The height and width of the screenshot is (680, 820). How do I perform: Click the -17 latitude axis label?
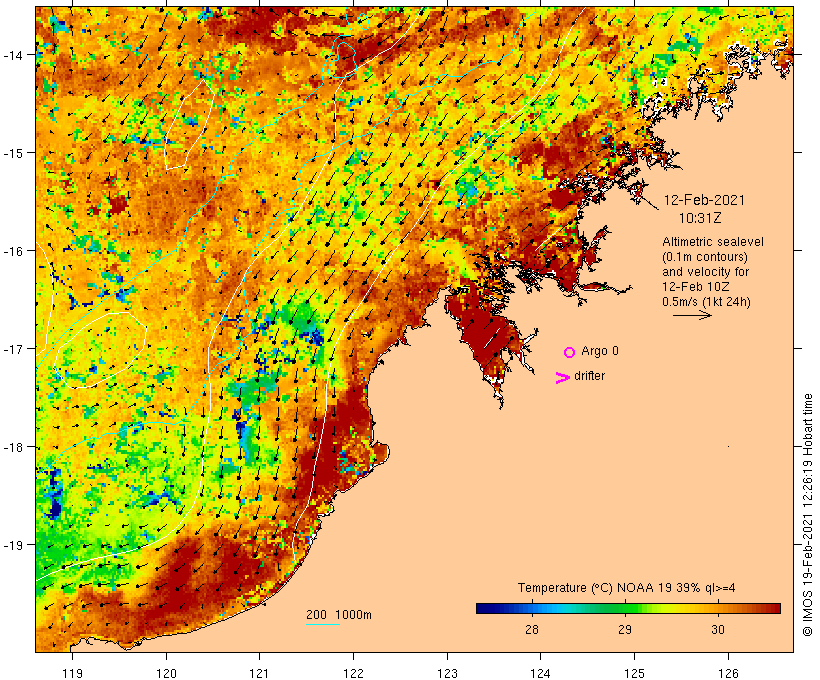[13, 348]
